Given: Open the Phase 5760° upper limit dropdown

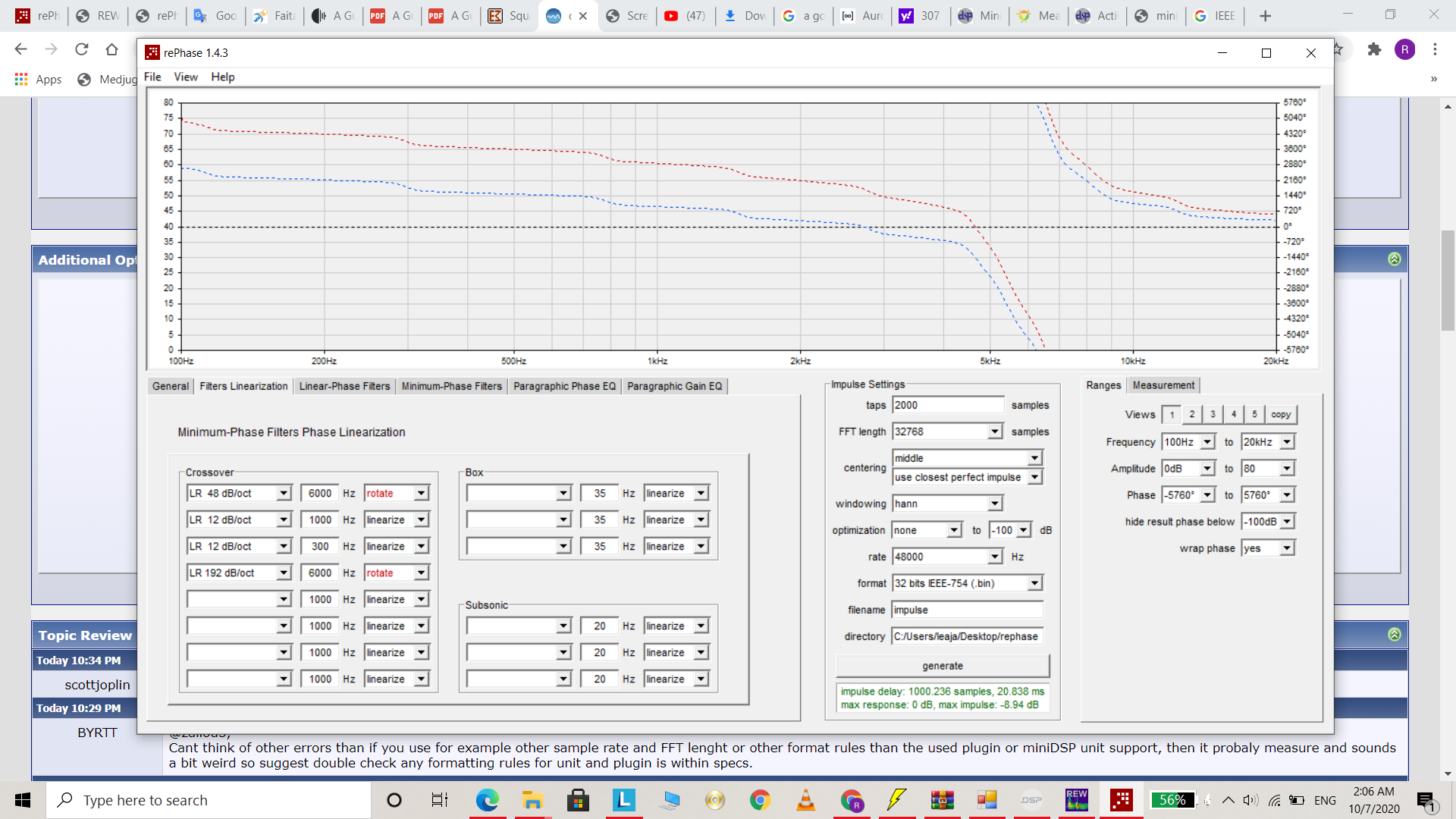Looking at the screenshot, I should click(x=1287, y=495).
